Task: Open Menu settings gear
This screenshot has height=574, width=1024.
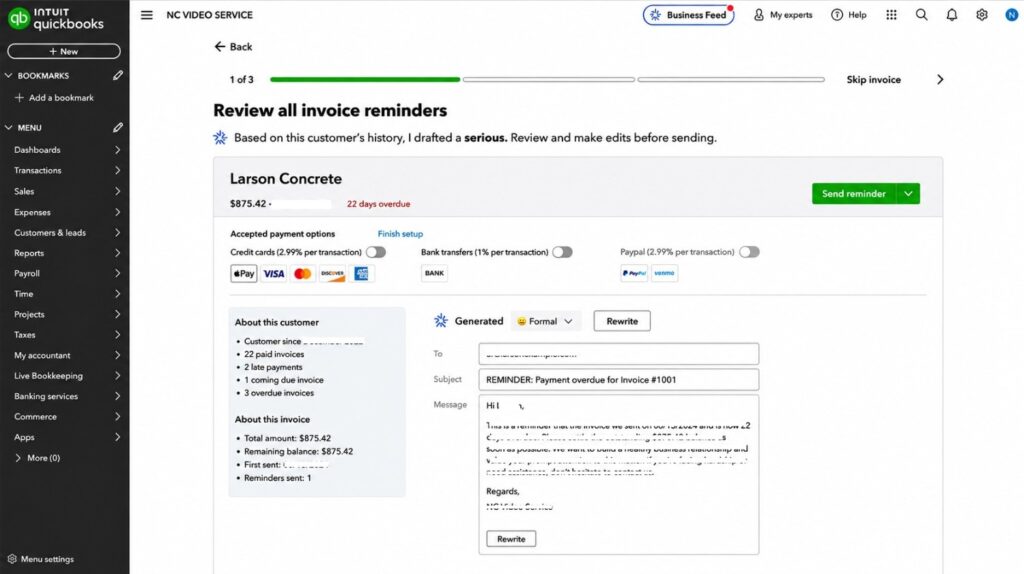Action: tap(12, 559)
